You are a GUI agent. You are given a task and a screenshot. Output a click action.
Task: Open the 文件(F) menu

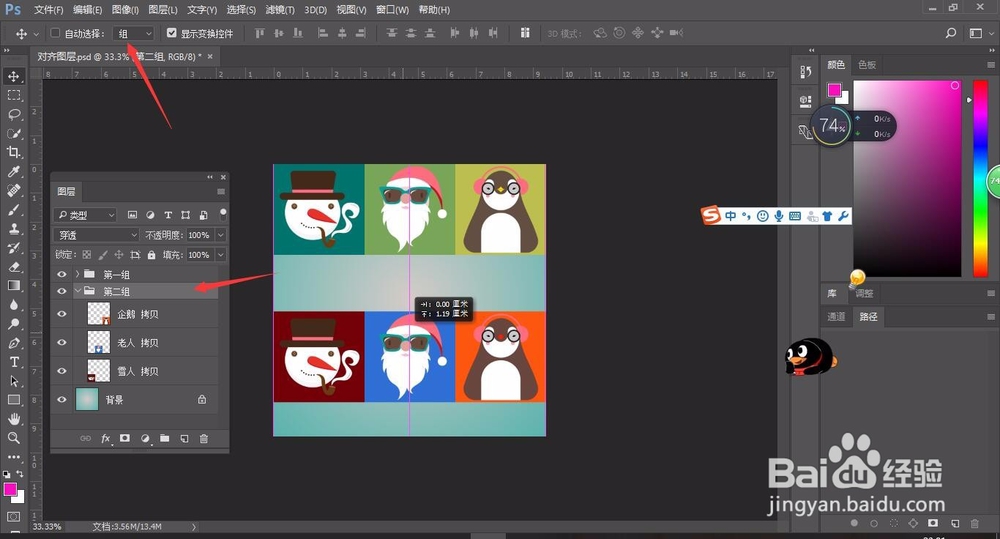(48, 10)
